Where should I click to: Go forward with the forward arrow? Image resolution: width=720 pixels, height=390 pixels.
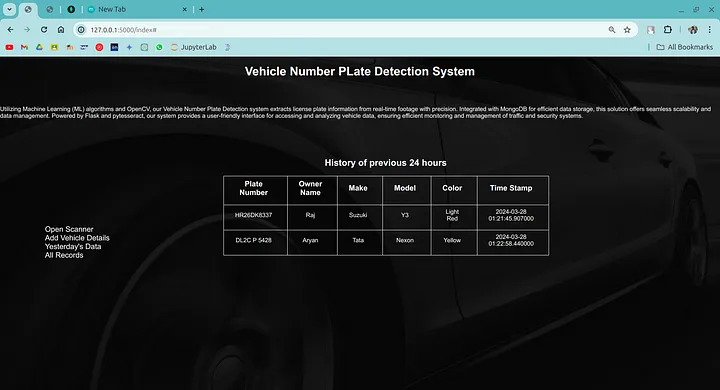(27, 29)
